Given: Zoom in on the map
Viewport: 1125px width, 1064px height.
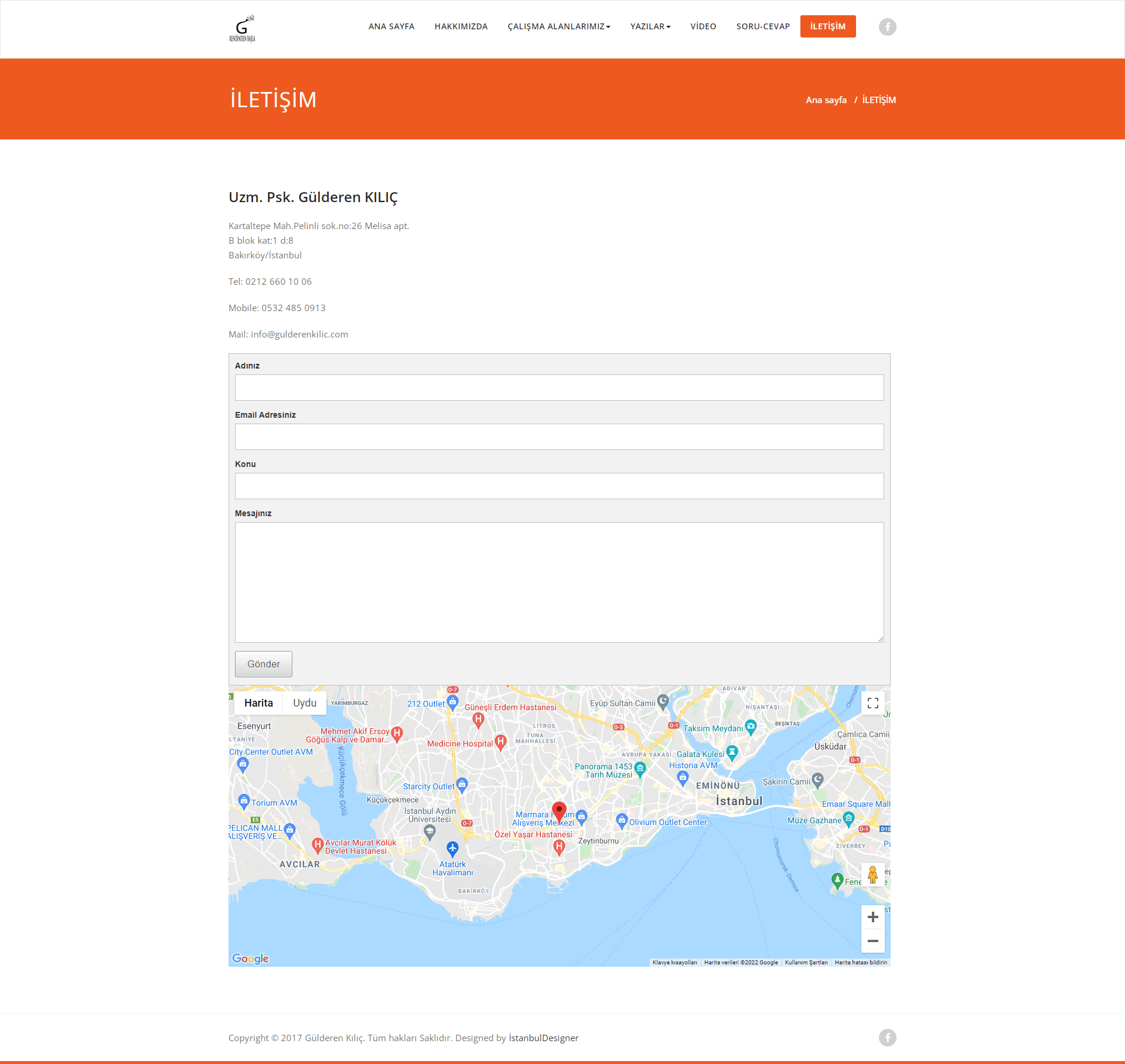Looking at the screenshot, I should point(872,917).
